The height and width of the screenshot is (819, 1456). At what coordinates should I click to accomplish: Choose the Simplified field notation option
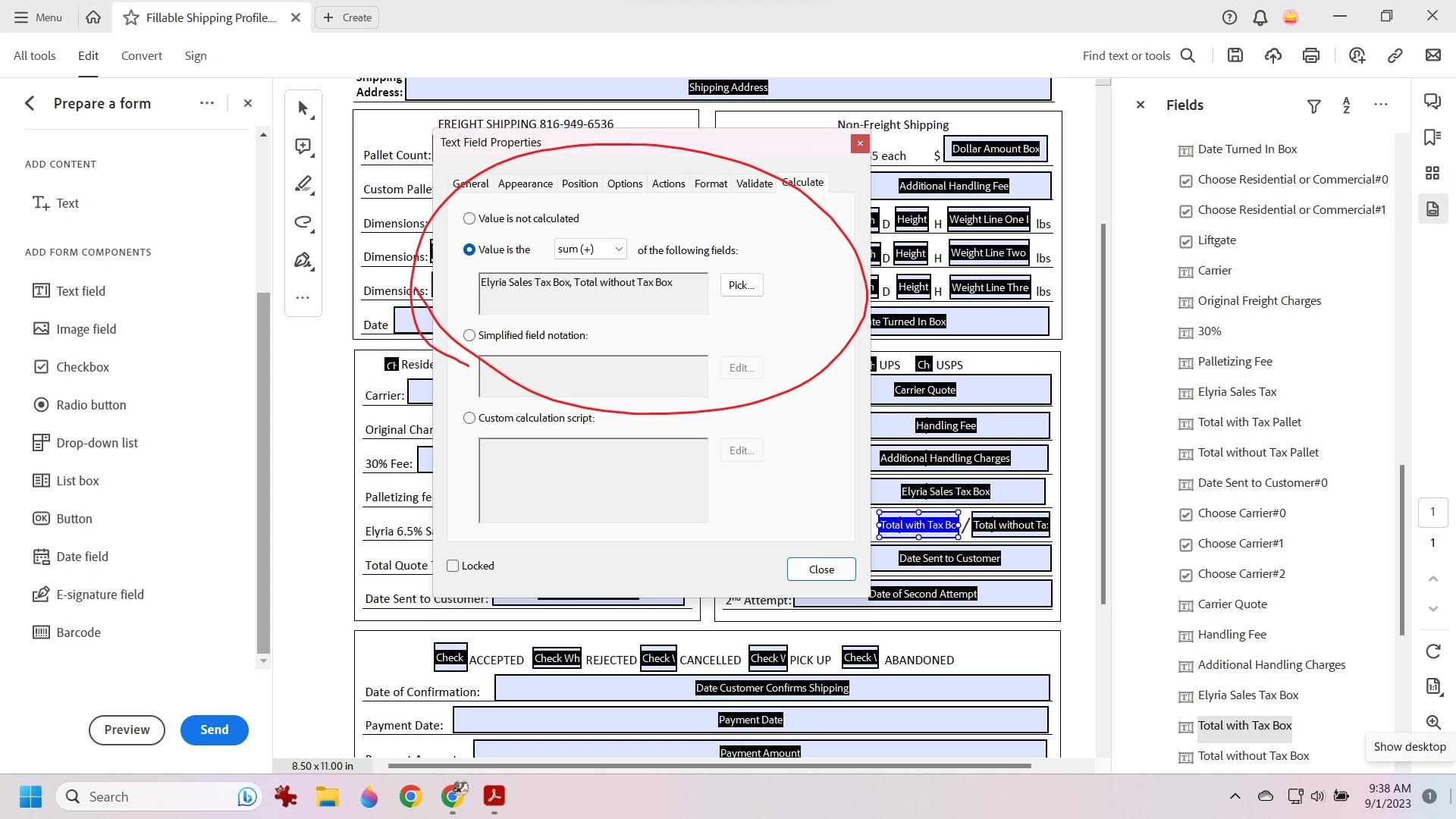469,335
